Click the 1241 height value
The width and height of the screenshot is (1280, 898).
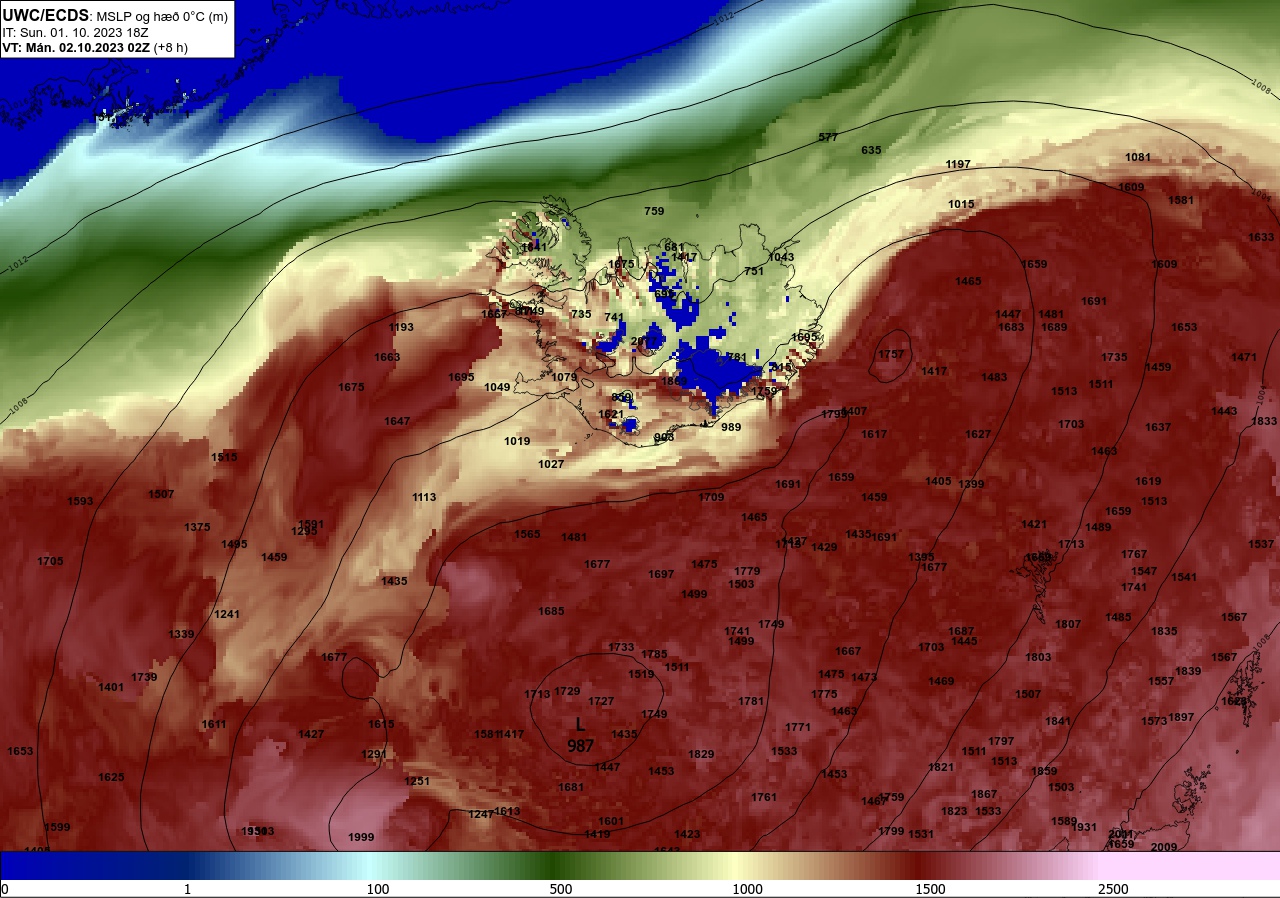[x=227, y=614]
